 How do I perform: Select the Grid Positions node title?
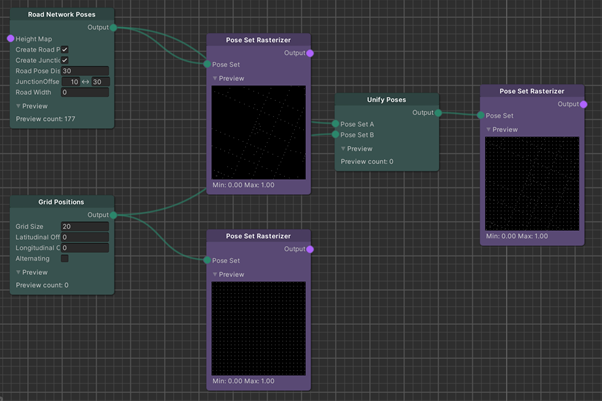coord(61,202)
